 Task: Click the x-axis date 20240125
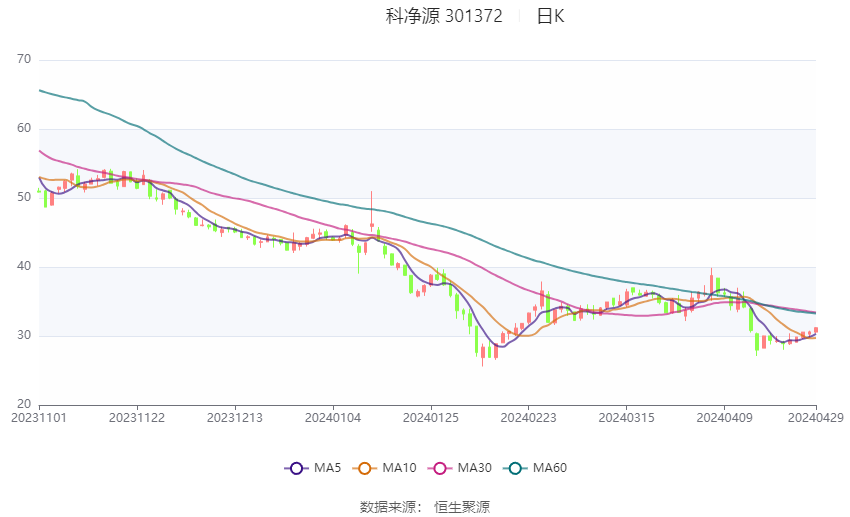(431, 418)
